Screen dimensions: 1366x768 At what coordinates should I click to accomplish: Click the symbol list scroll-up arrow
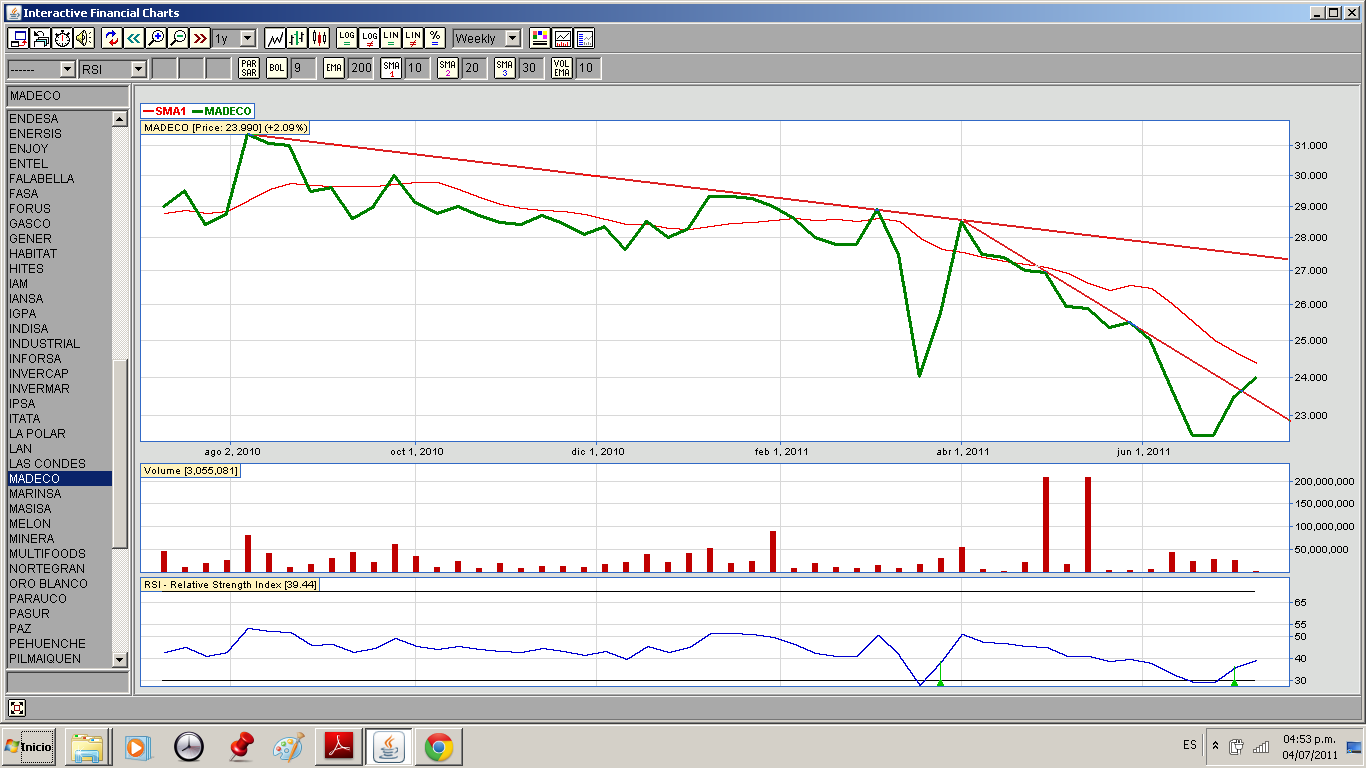tap(120, 119)
